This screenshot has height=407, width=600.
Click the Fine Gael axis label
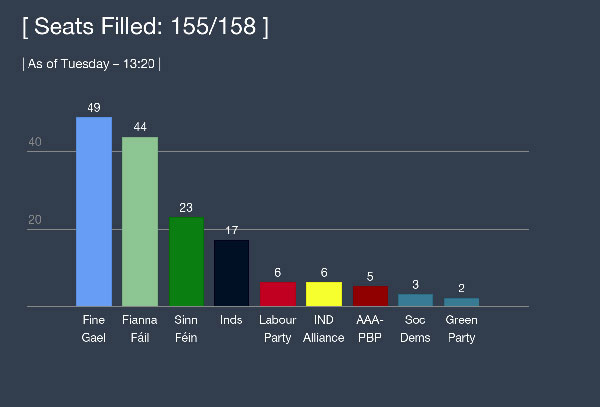click(x=93, y=329)
